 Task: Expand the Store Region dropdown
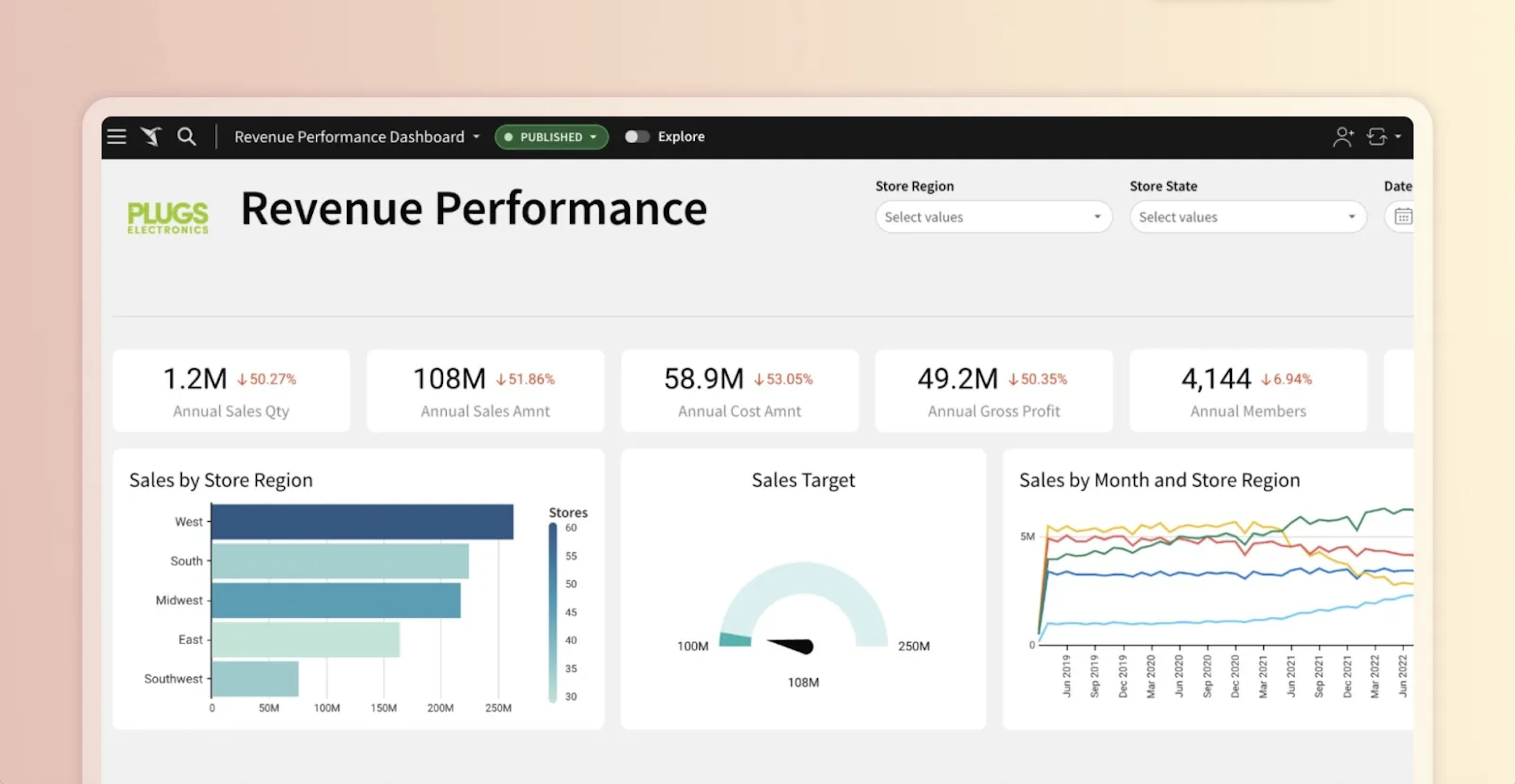[993, 217]
